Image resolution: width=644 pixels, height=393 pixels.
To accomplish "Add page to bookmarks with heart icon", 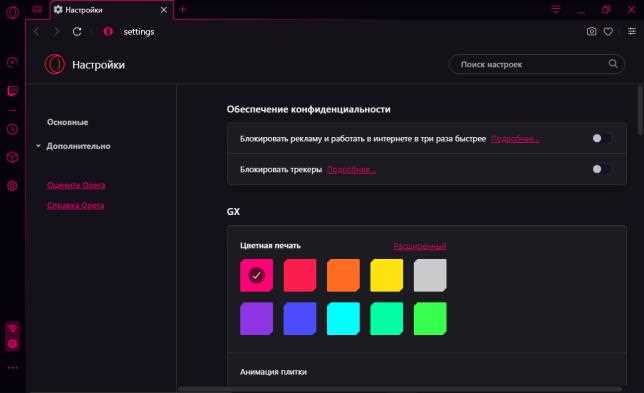I will 608,31.
